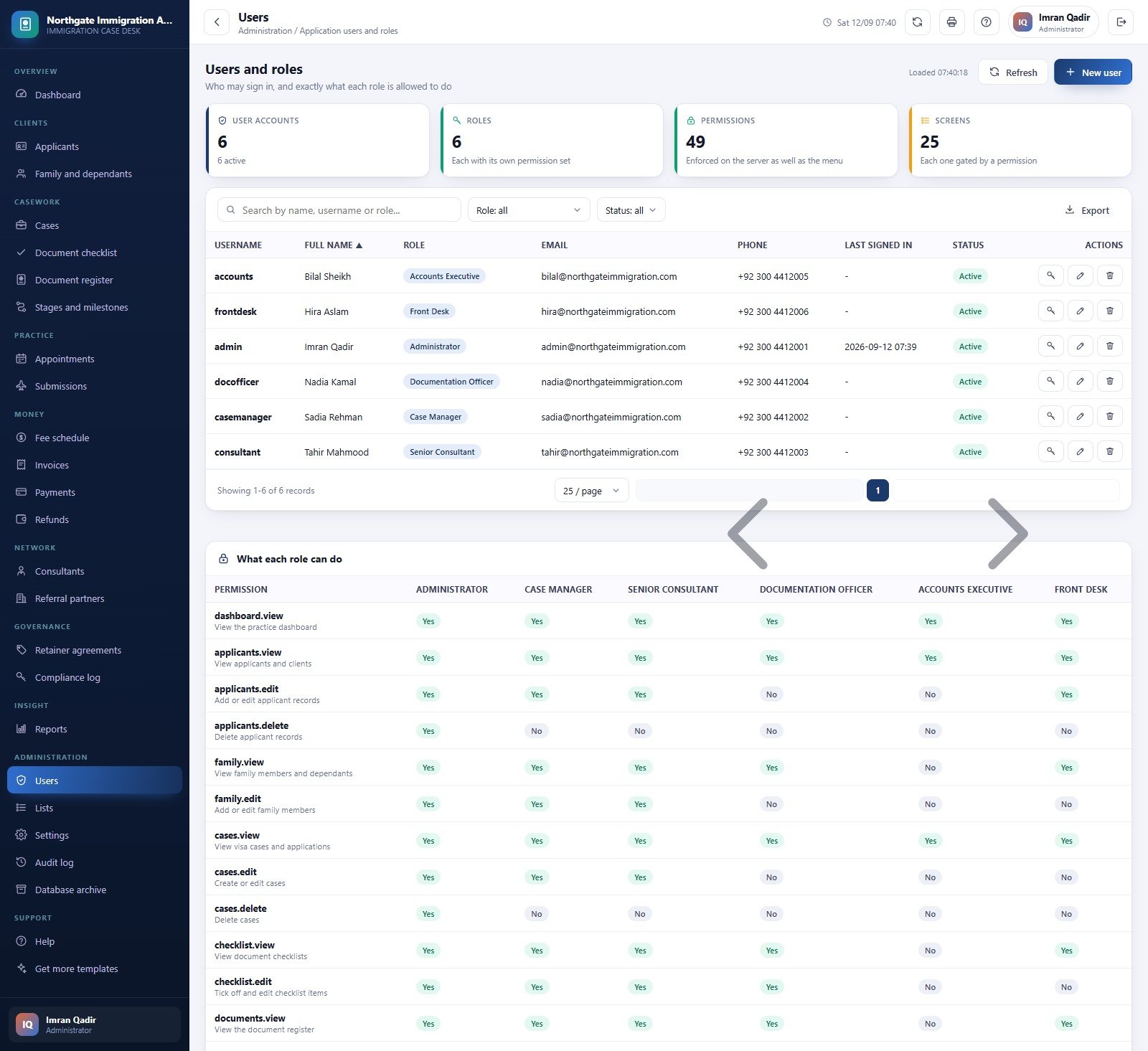Click the cases.edit permission label
Image resolution: width=1148 pixels, height=1051 pixels.
coord(235,872)
